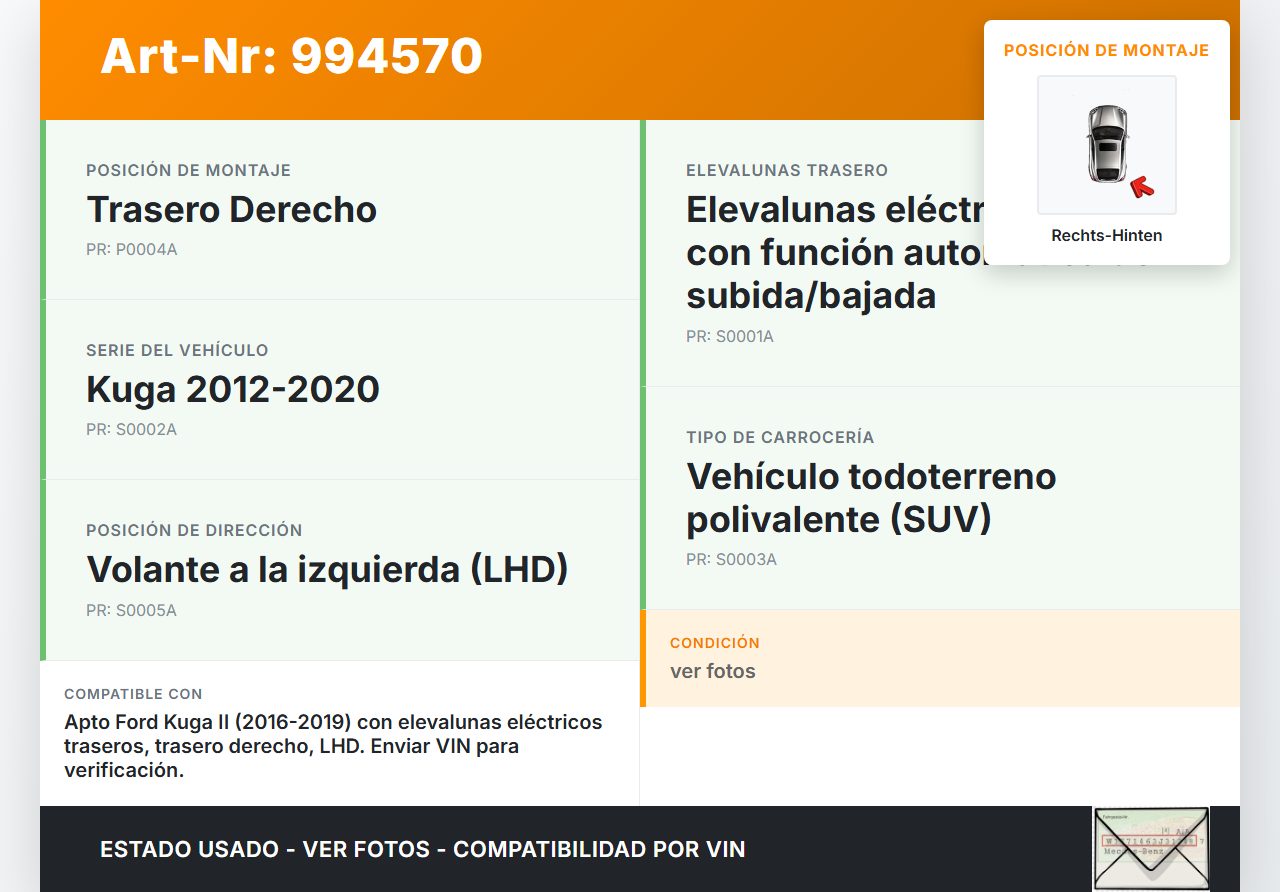Select the "subida/bajada" elevalunas description text

[x=811, y=296]
